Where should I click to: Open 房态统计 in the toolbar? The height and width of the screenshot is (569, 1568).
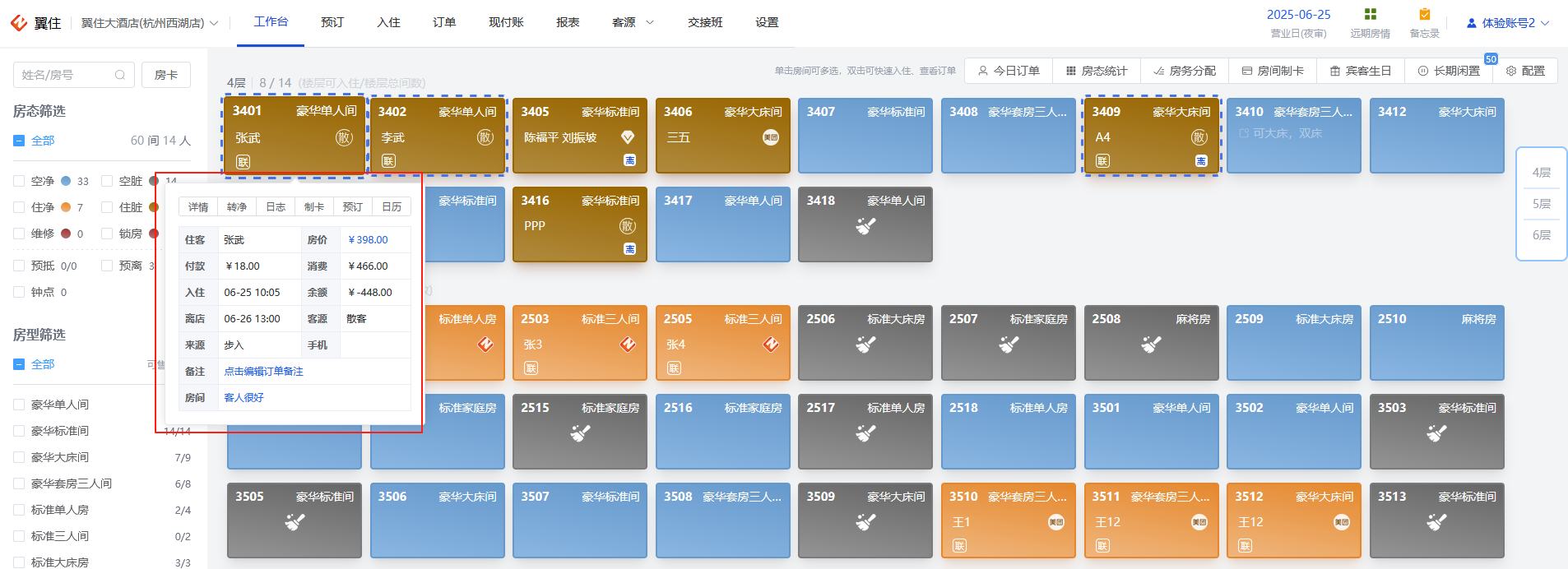pyautogui.click(x=1097, y=71)
